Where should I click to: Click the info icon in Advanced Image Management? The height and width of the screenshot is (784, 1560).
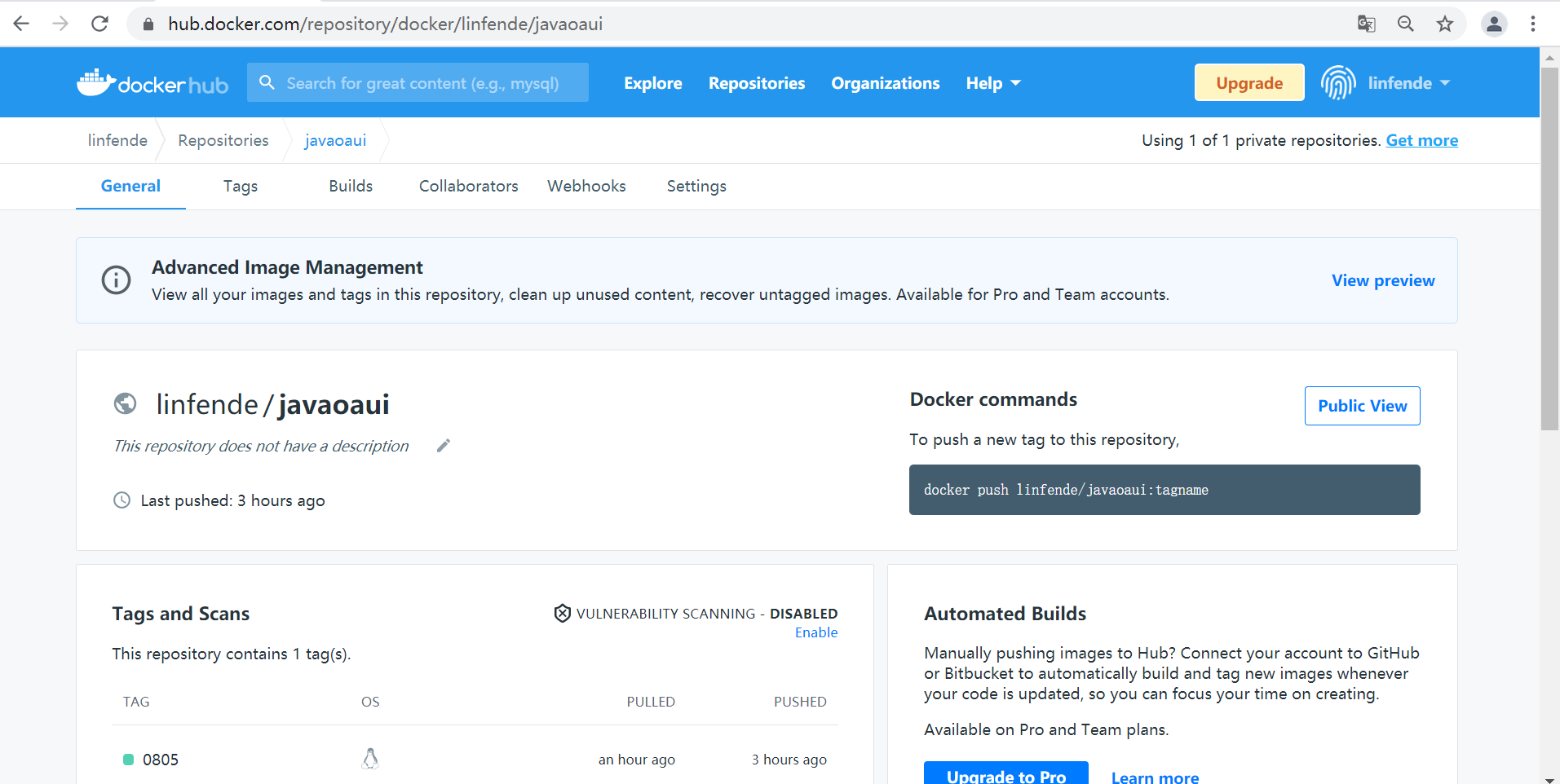(116, 280)
